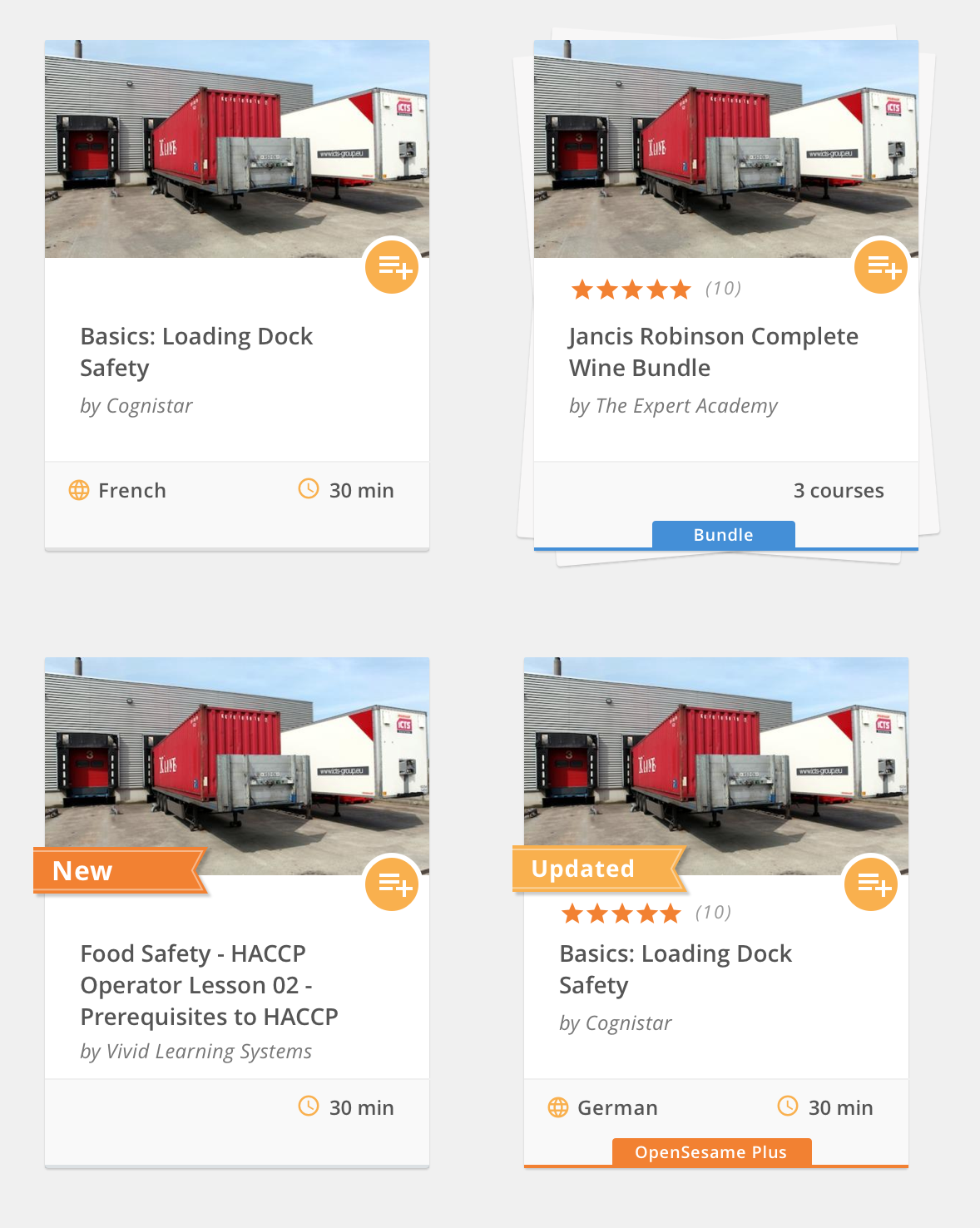Open thumbnail image of HACCP course card
Image resolution: width=980 pixels, height=1228 pixels.
237,766
